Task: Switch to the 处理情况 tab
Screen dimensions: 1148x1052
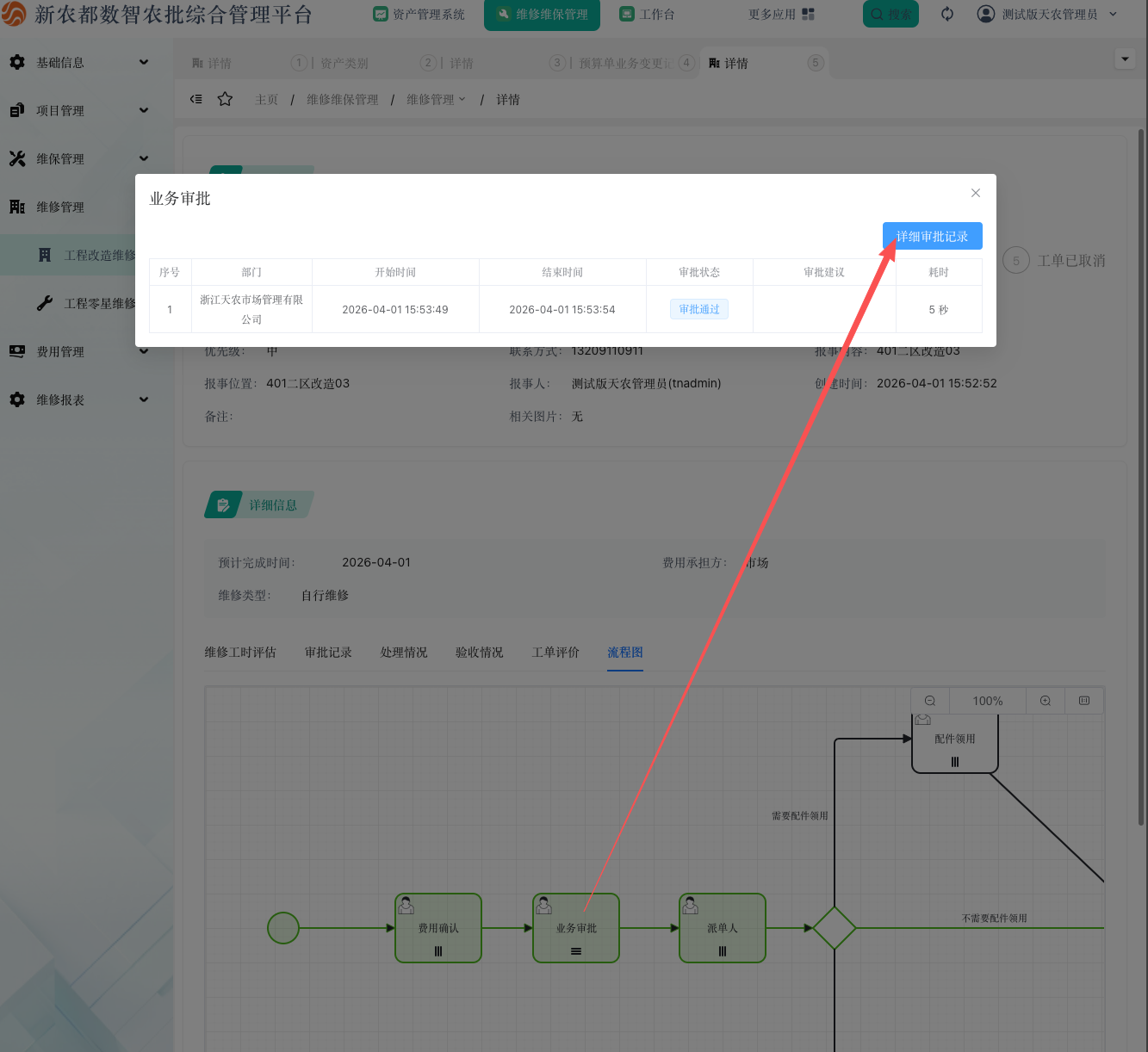Action: point(404,653)
